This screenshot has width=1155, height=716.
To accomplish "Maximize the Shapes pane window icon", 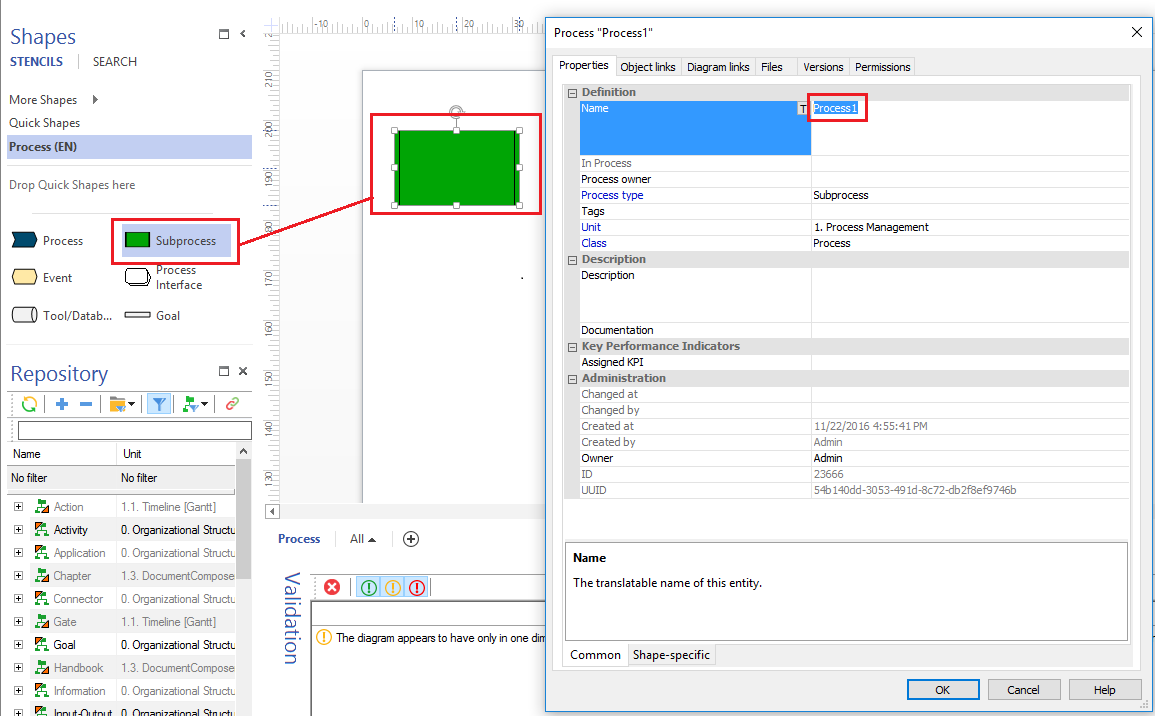I will coord(224,34).
